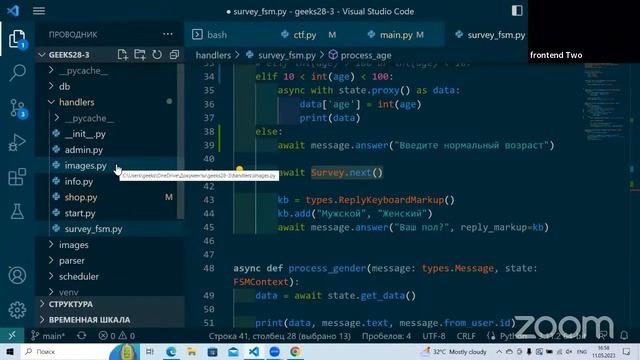Refresh the explorer tree
Viewport: 640px width, 360px height.
coord(157,55)
